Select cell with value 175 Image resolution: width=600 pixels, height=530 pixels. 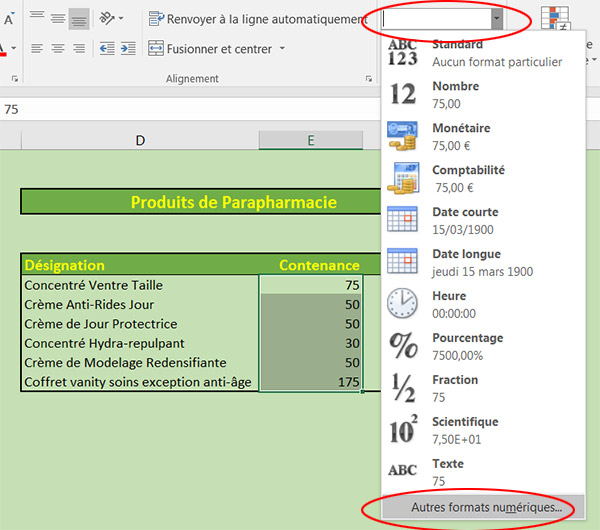point(311,382)
